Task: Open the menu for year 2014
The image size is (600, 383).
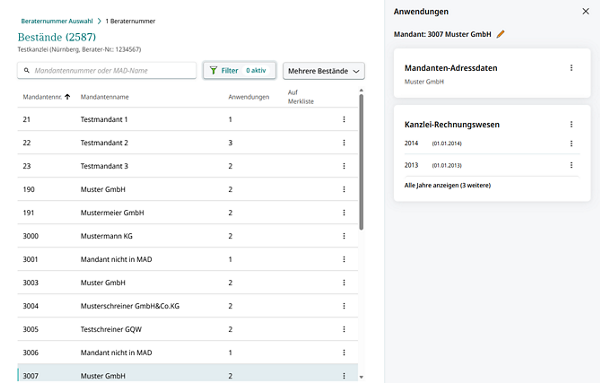Action: 571,143
